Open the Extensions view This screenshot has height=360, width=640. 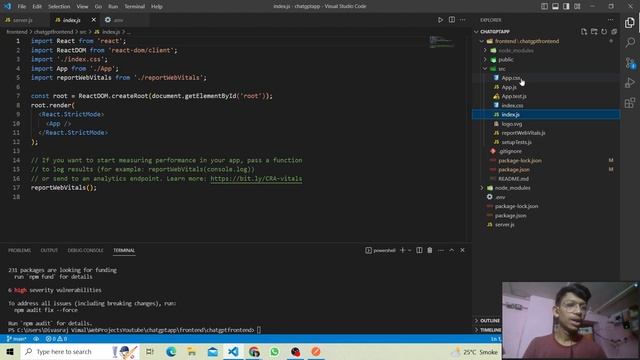click(630, 103)
